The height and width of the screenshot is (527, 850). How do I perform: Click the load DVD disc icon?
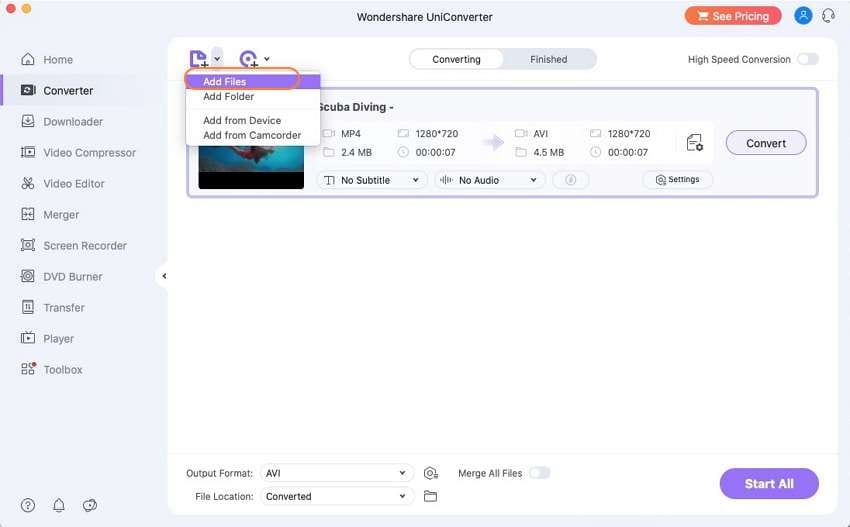click(249, 59)
